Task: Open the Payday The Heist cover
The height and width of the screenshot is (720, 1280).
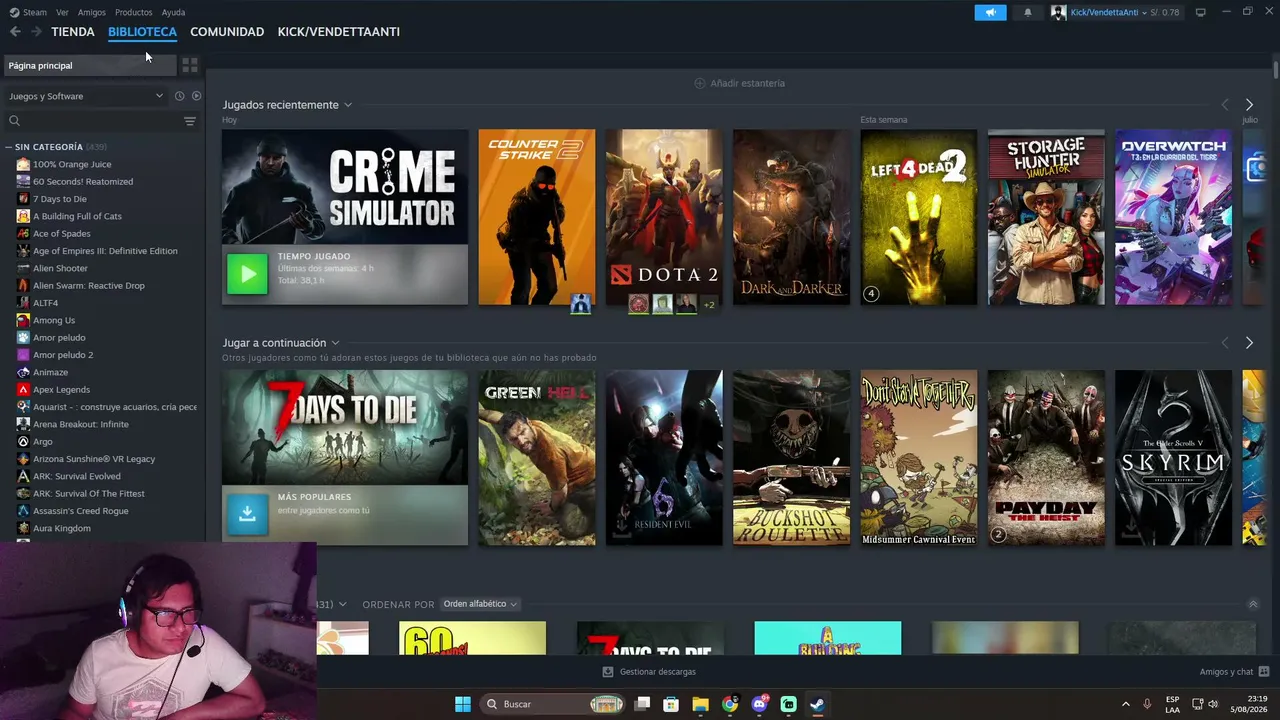Action: (x=1046, y=458)
